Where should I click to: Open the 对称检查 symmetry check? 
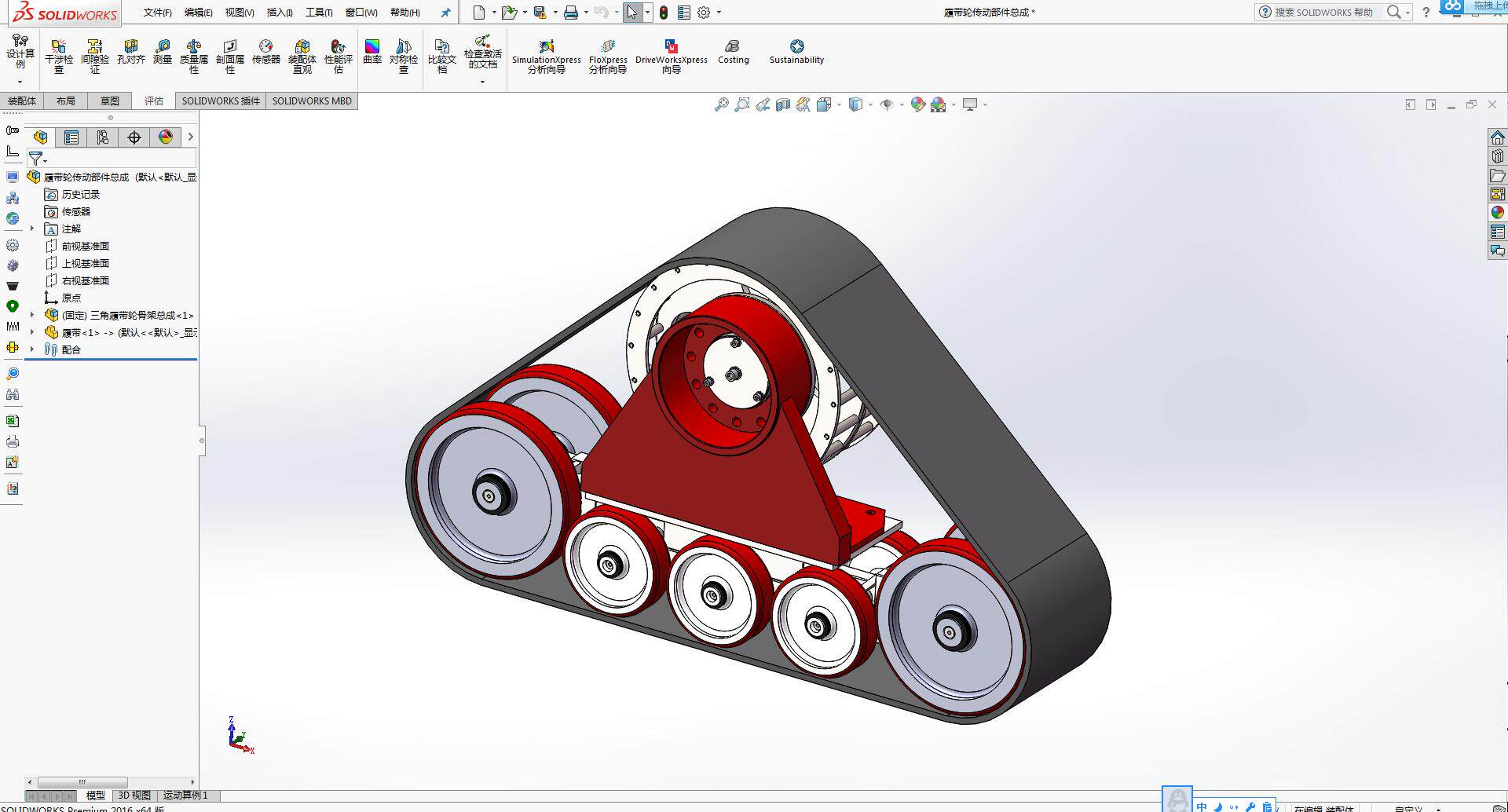point(404,56)
